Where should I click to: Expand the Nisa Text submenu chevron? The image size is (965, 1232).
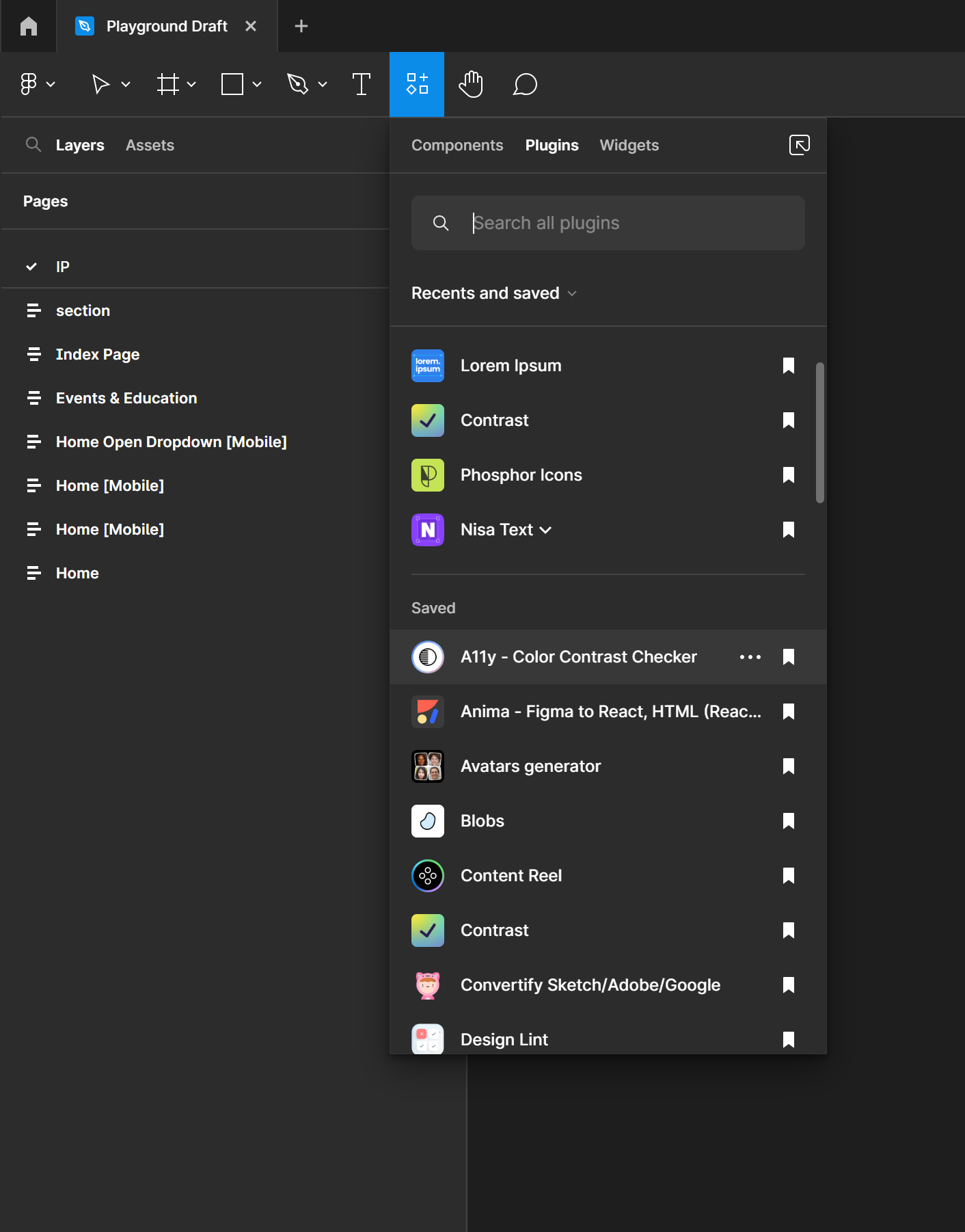(x=545, y=531)
